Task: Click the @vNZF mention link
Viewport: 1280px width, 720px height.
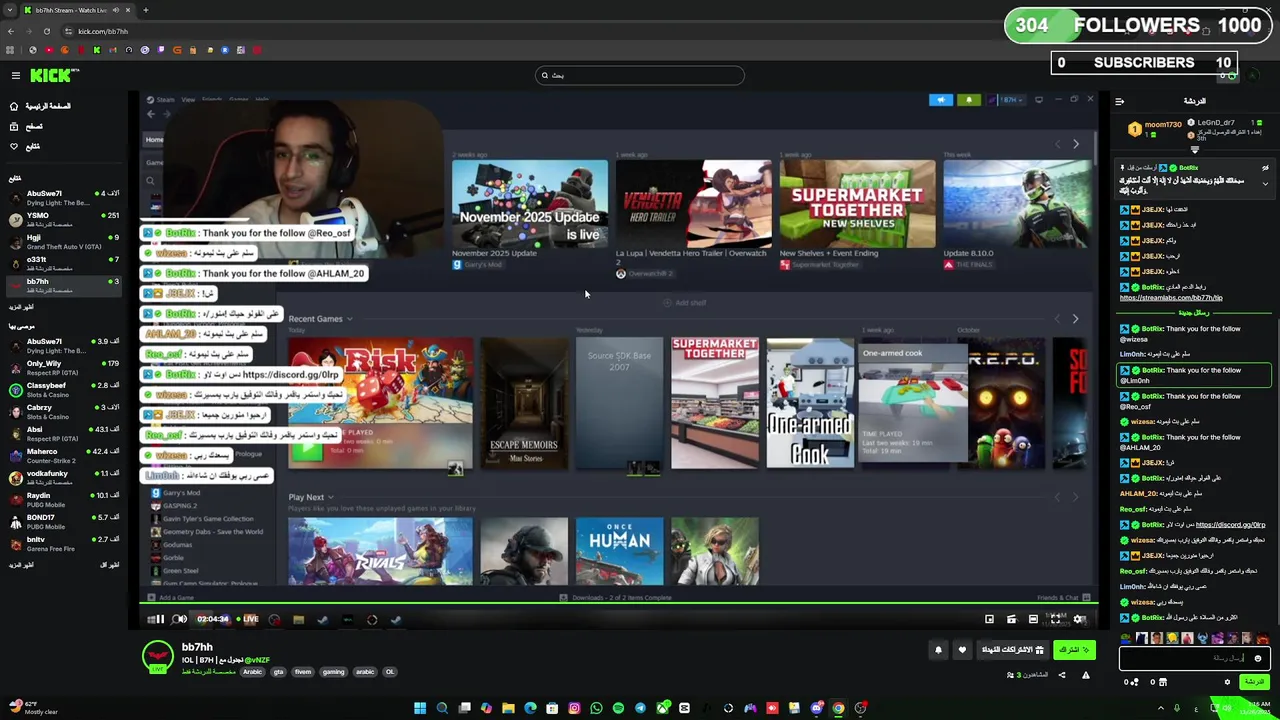Action: pyautogui.click(x=257, y=660)
